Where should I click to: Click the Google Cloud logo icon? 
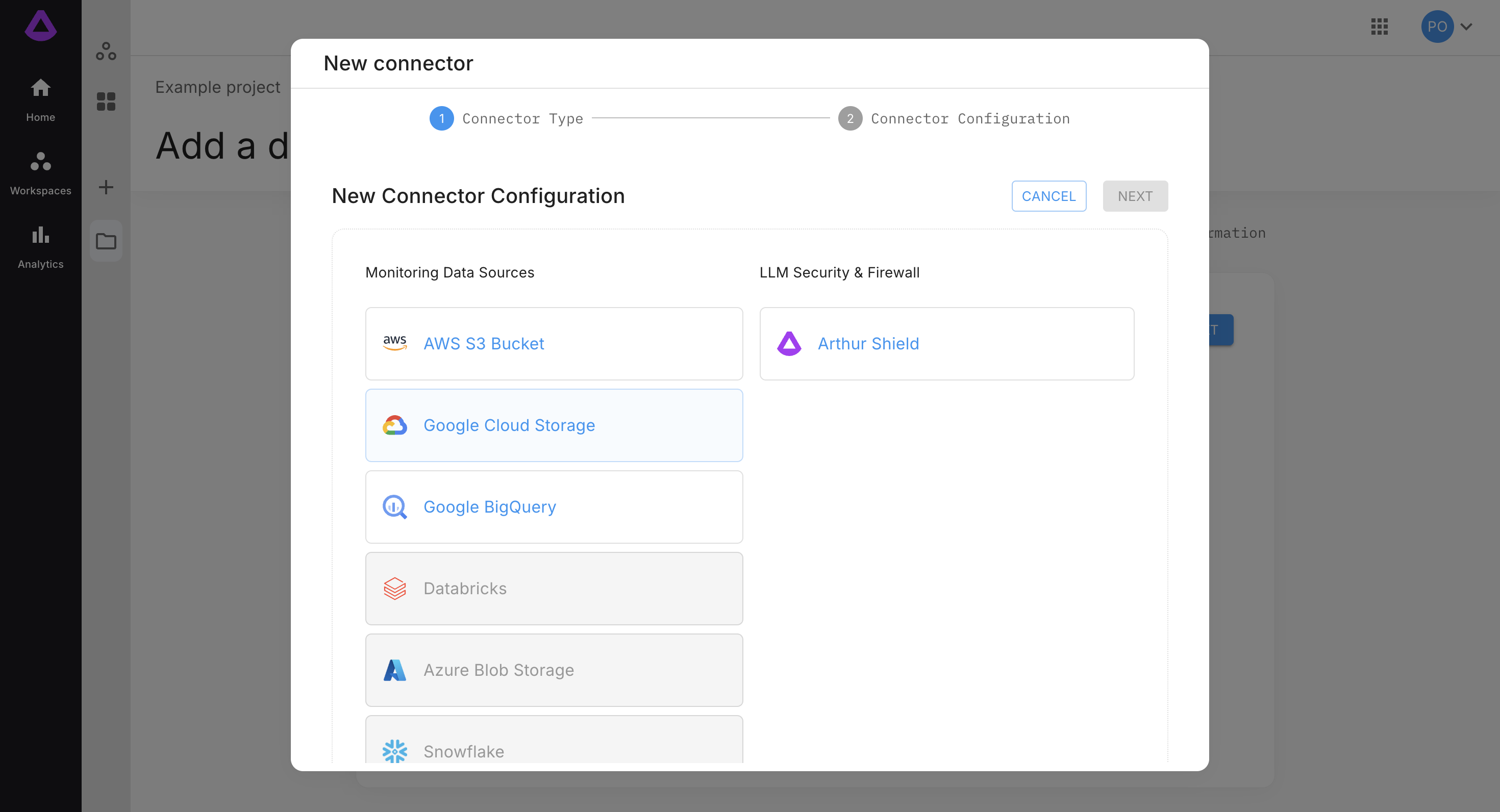coord(395,425)
